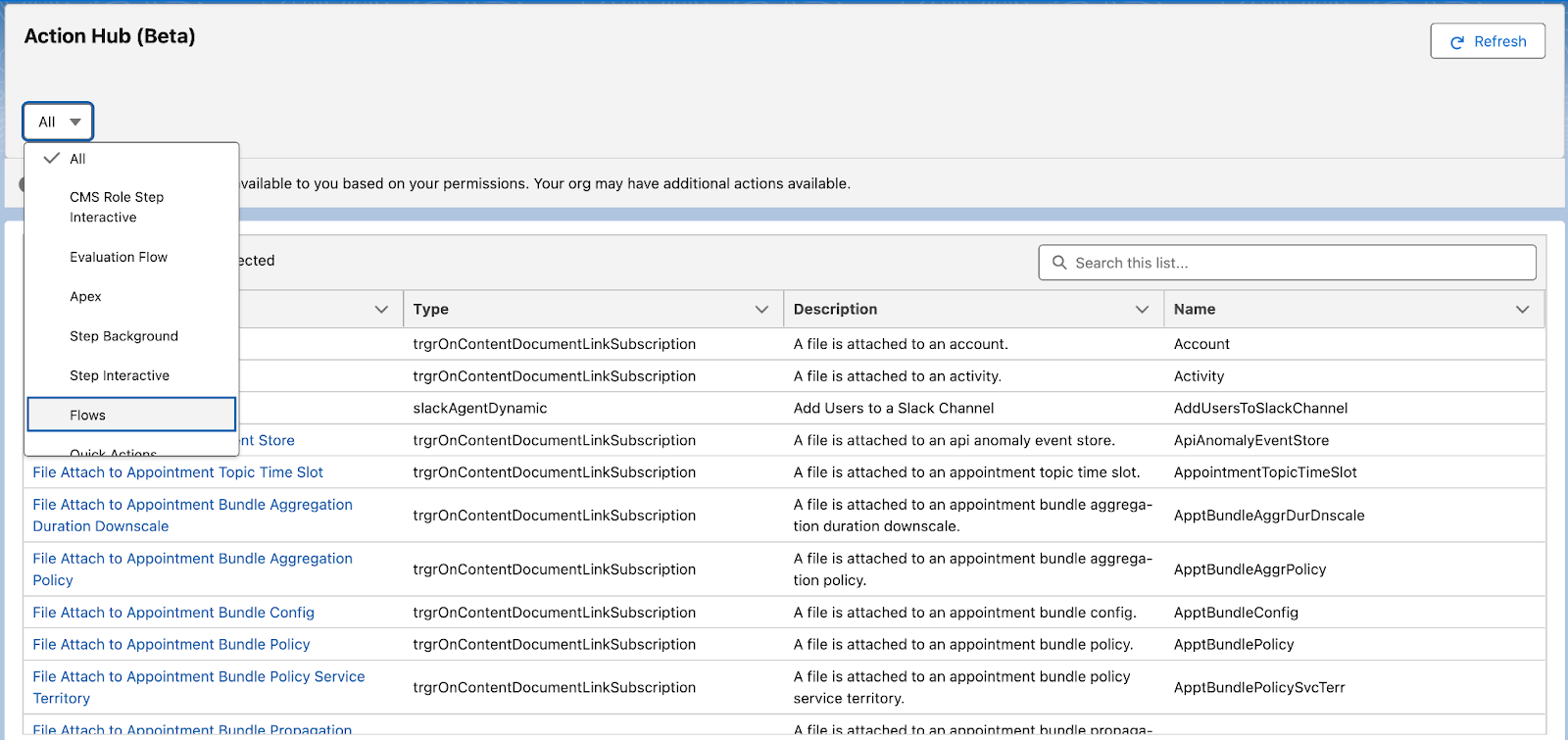The height and width of the screenshot is (740, 1568).
Task: Choose CMS Role Step Interactive option
Action: coord(117,207)
